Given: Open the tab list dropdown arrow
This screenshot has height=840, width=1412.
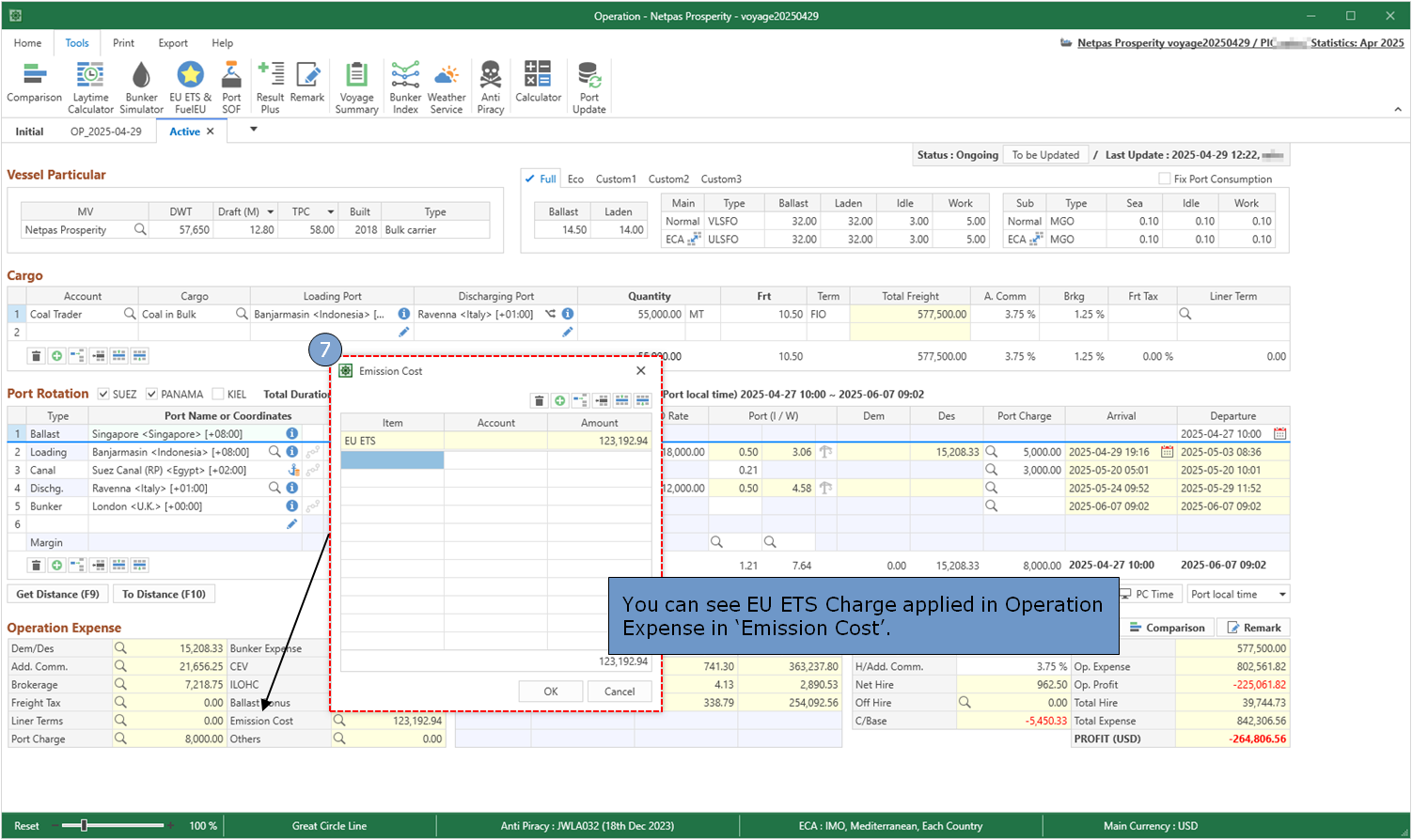Looking at the screenshot, I should point(253,130).
